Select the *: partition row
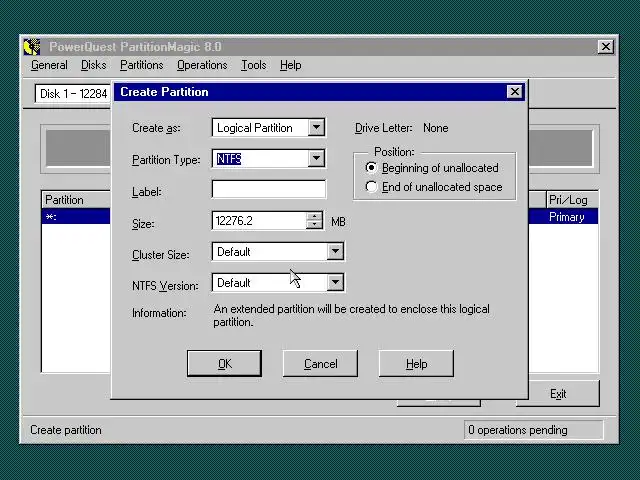The width and height of the screenshot is (640, 480). [76, 217]
